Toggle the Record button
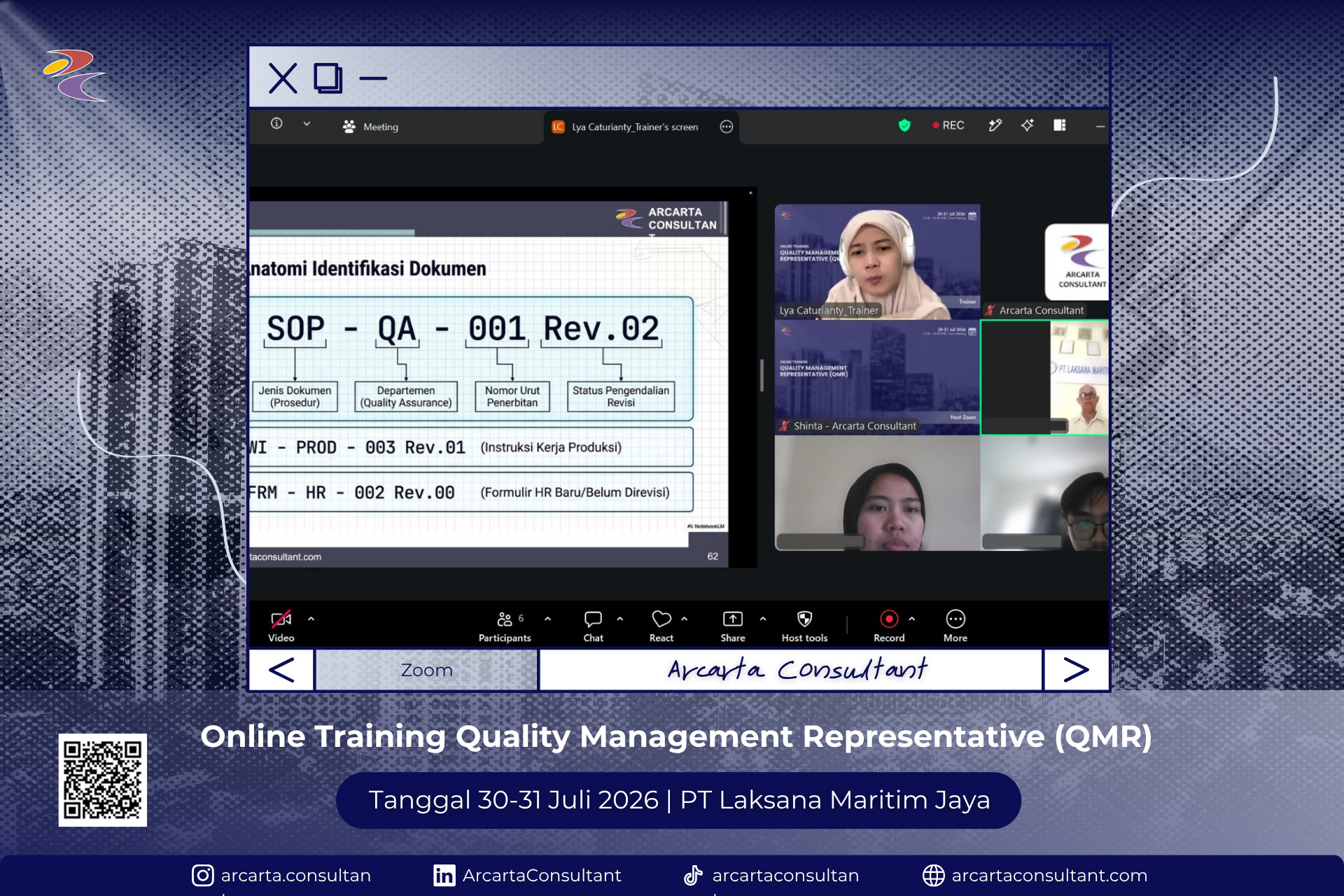Image resolution: width=1344 pixels, height=896 pixels. (x=889, y=626)
